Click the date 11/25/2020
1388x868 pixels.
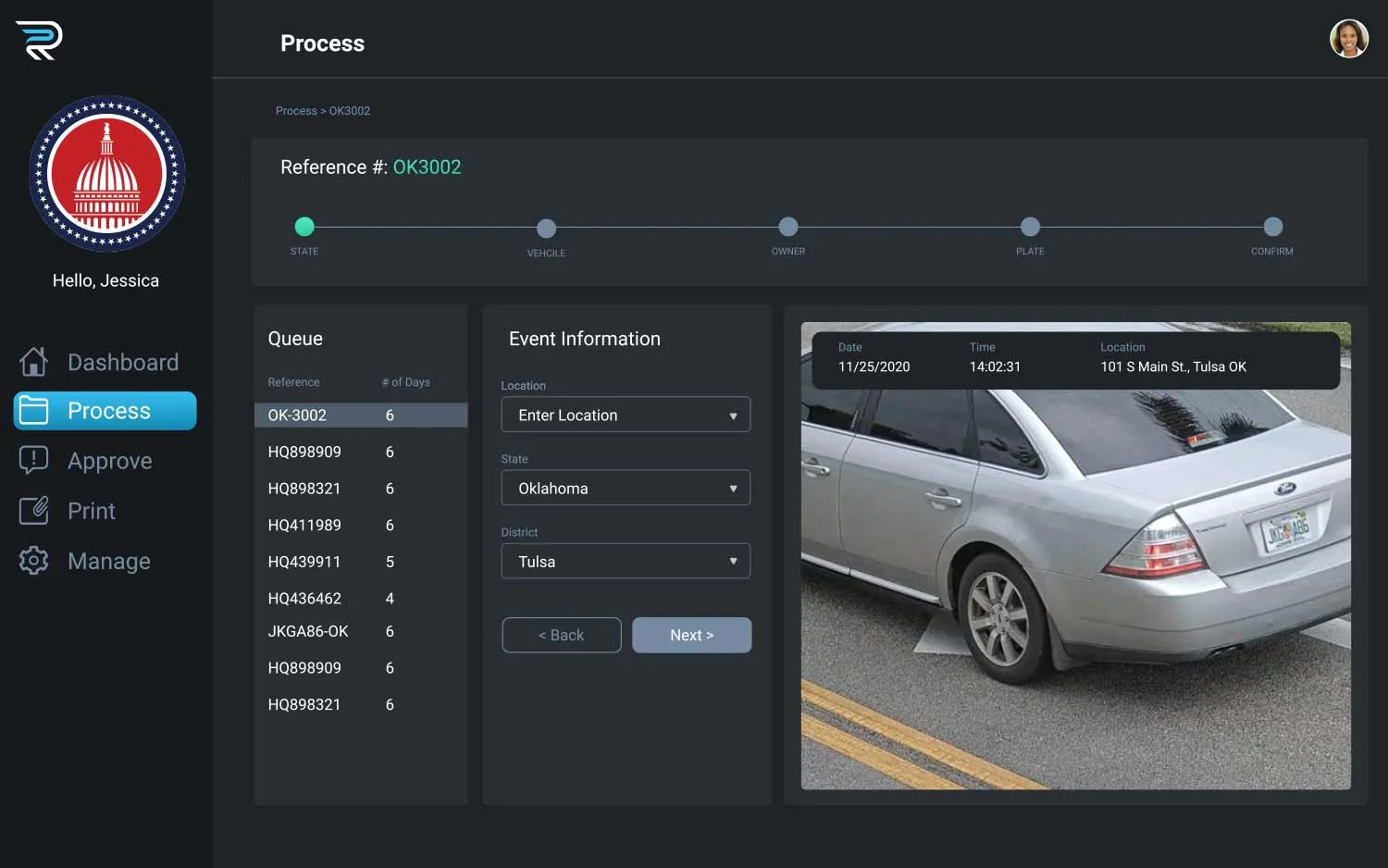tap(874, 367)
